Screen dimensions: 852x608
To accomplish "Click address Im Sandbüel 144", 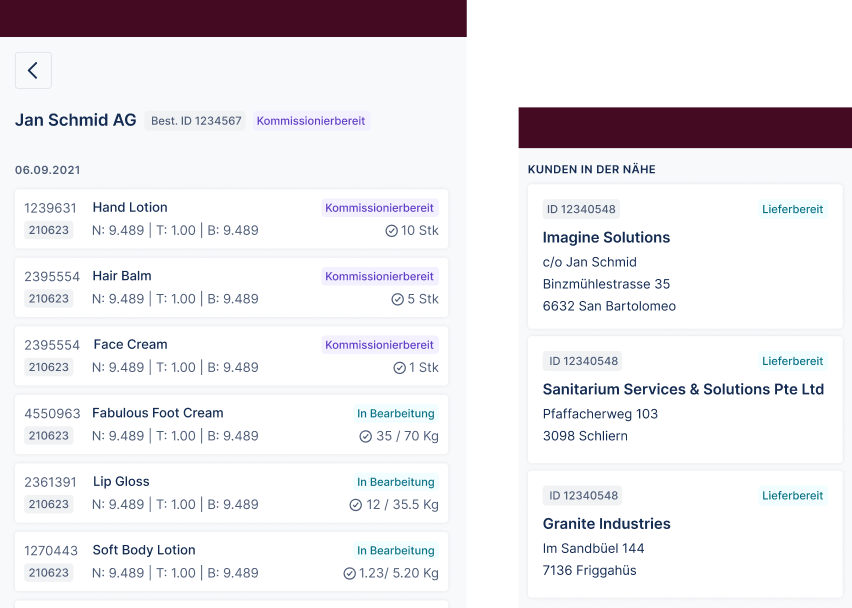I will 593,548.
